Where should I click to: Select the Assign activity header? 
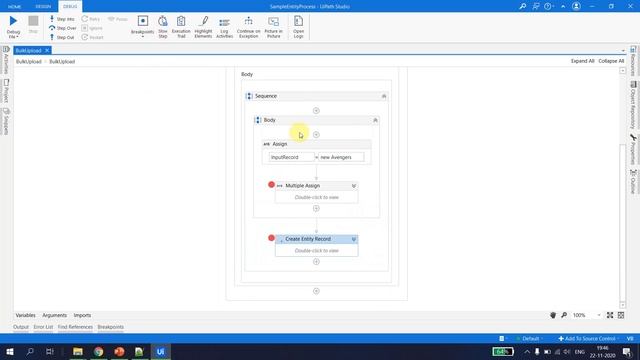(316, 144)
